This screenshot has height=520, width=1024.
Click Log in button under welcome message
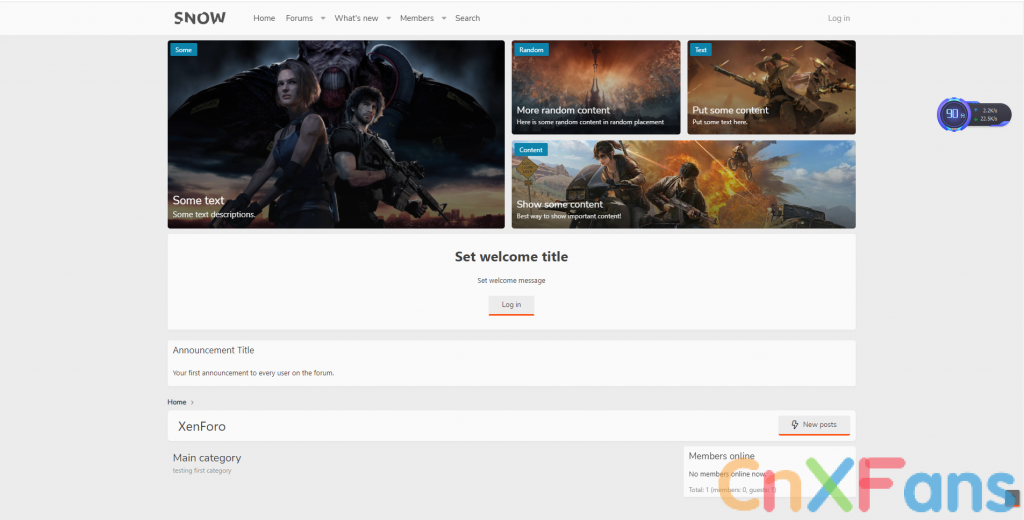tap(511, 305)
